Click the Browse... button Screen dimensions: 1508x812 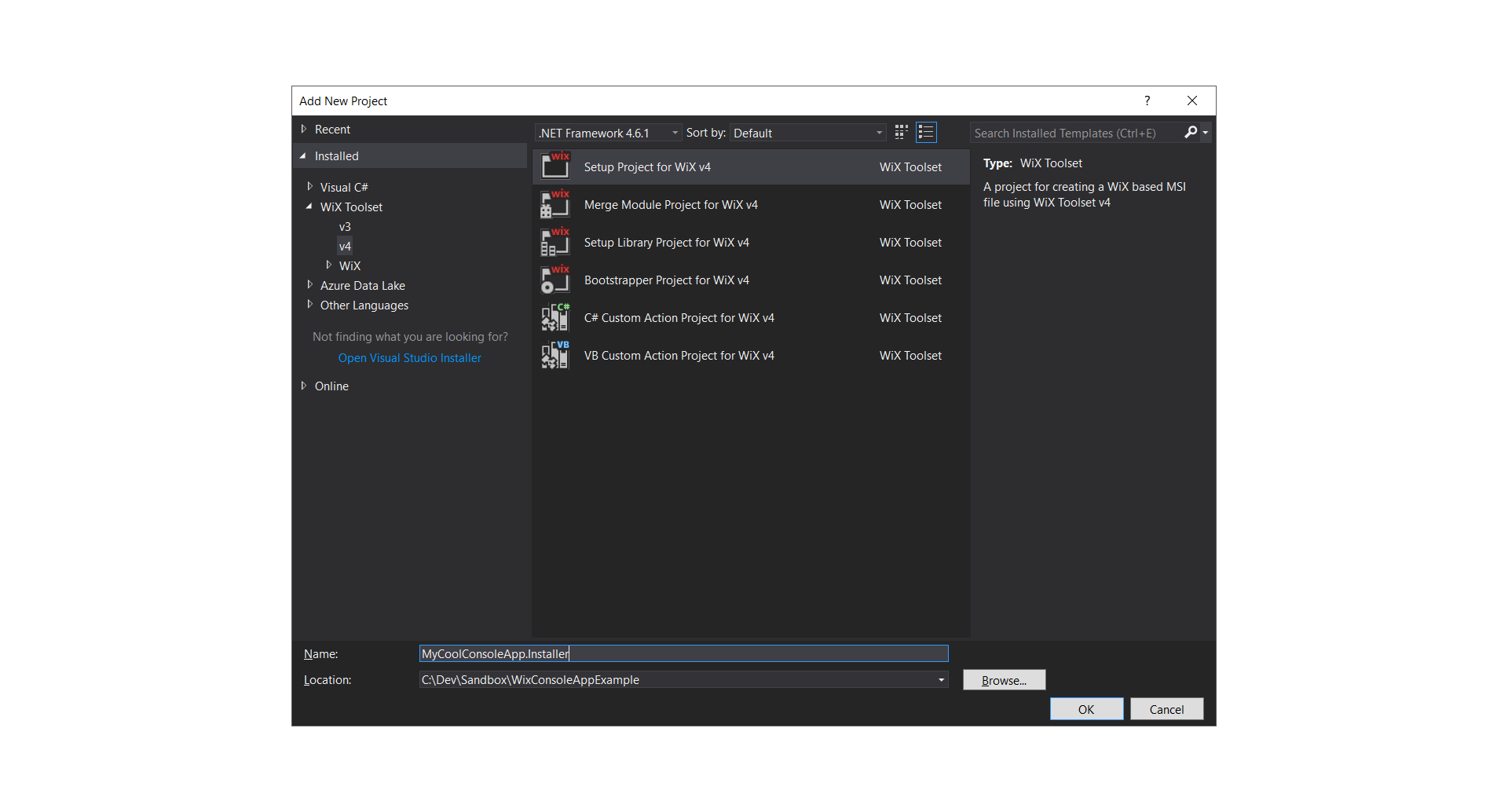point(1004,680)
